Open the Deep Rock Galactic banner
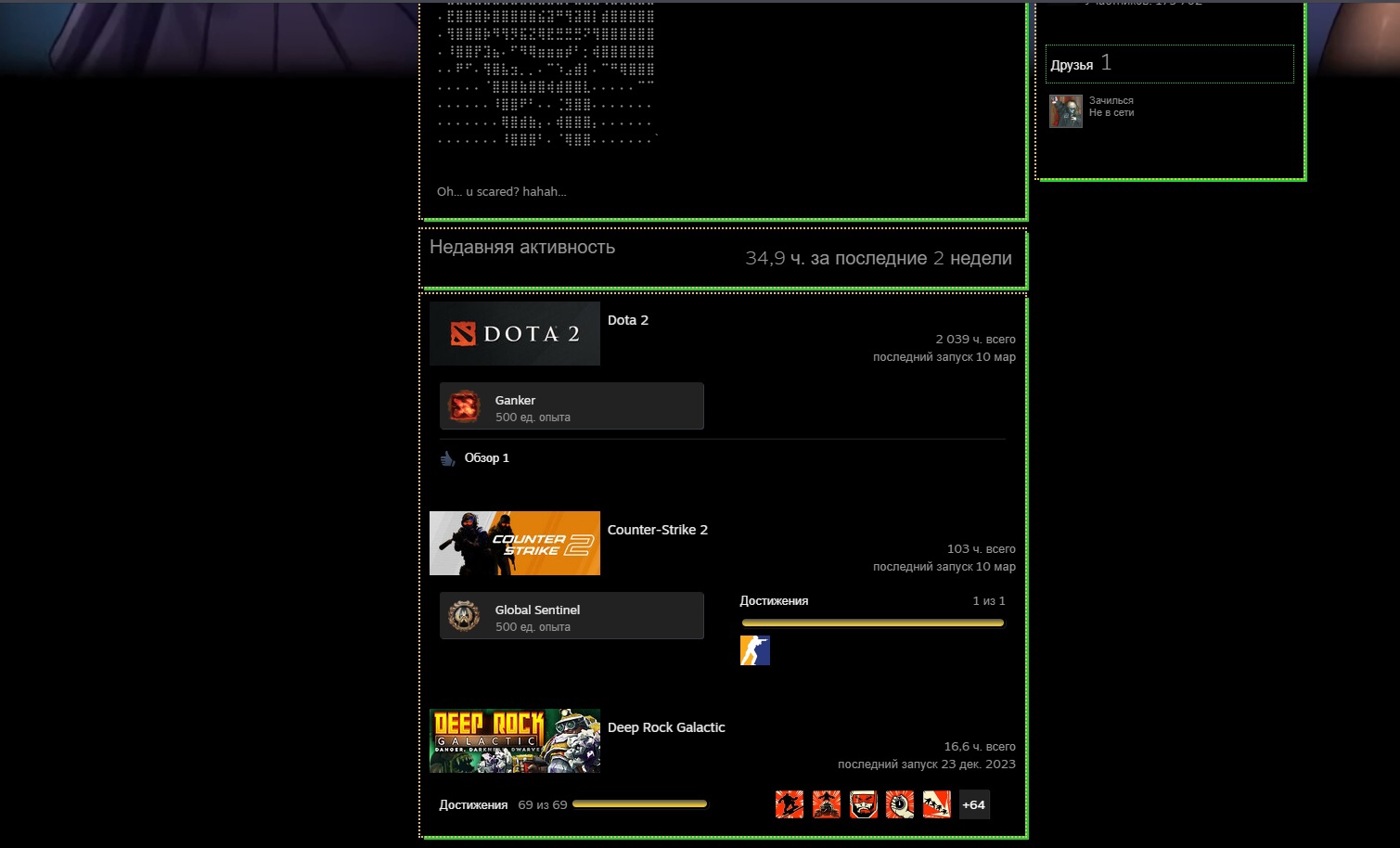The width and height of the screenshot is (1400, 848). [x=515, y=740]
